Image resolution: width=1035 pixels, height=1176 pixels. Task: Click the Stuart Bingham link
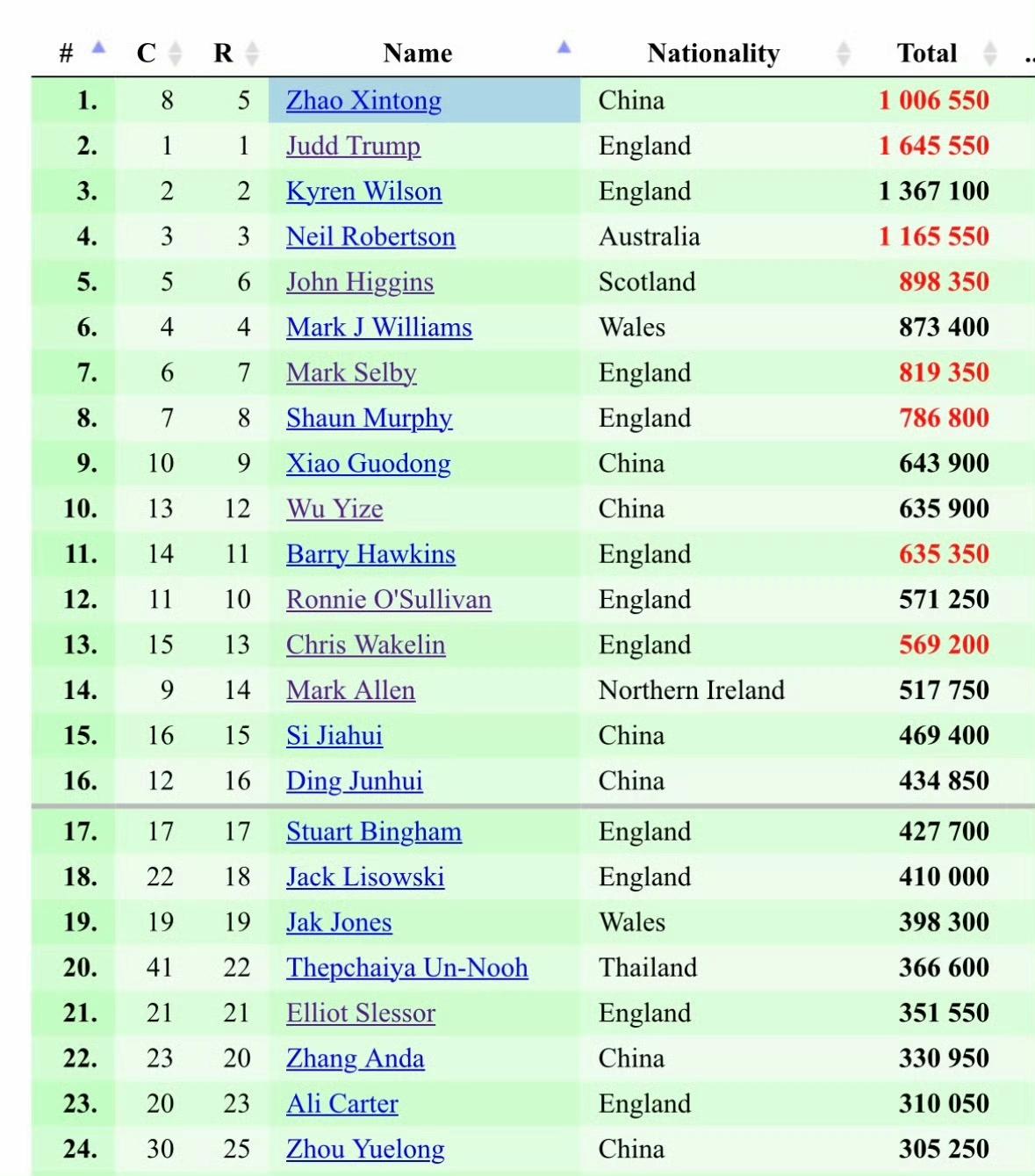(373, 832)
